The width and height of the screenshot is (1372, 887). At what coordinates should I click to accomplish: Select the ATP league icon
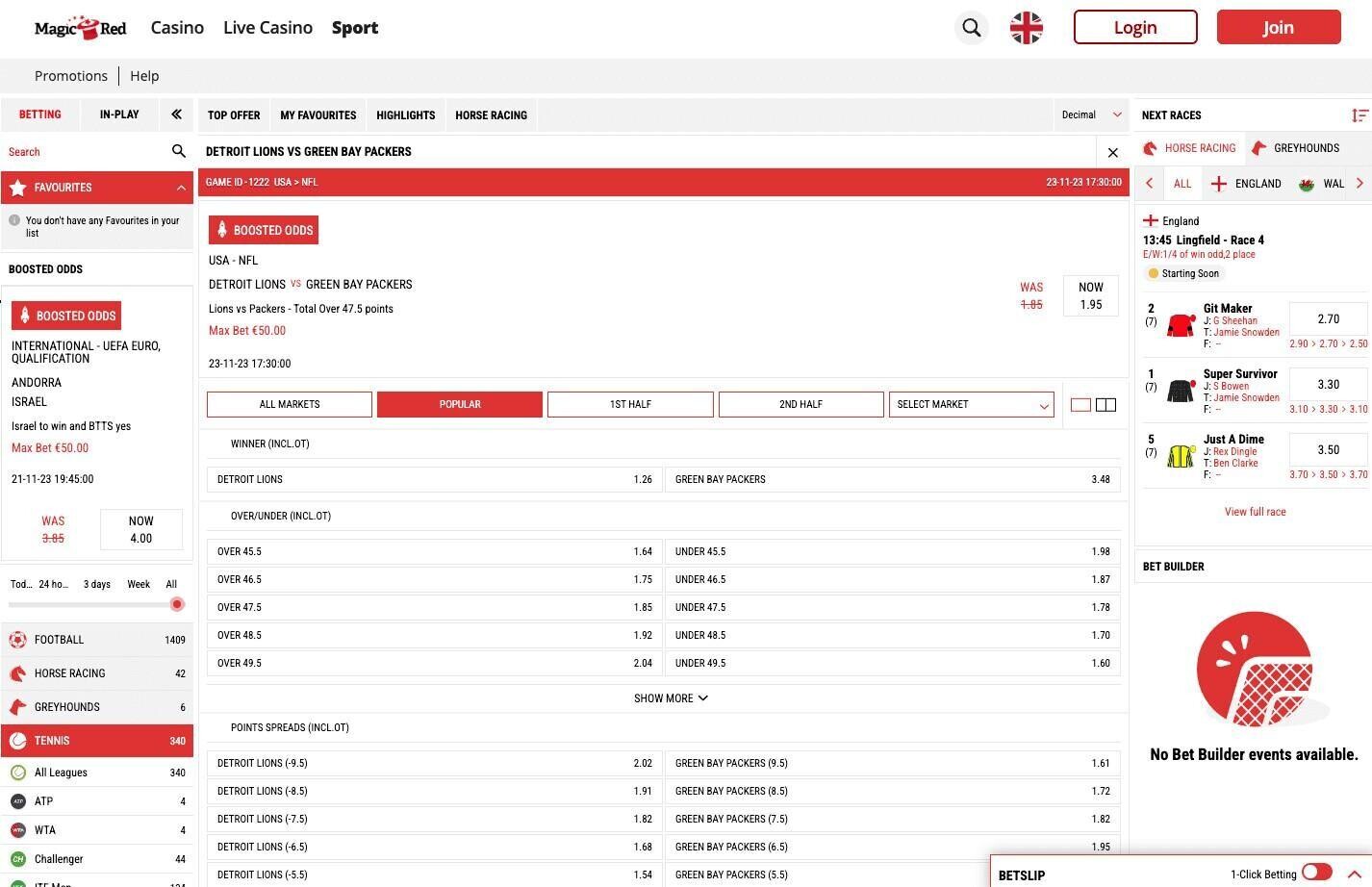pos(17,801)
